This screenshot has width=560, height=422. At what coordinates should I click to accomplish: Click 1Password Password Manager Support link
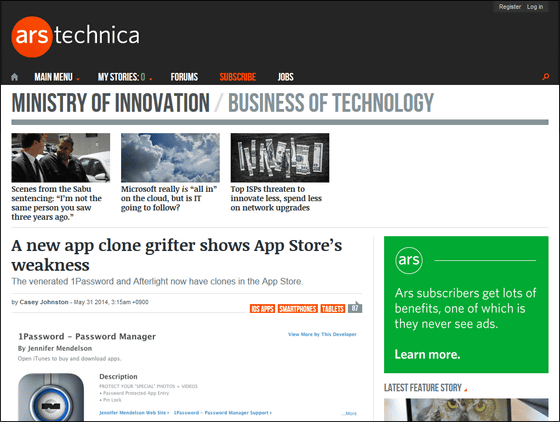pos(222,413)
